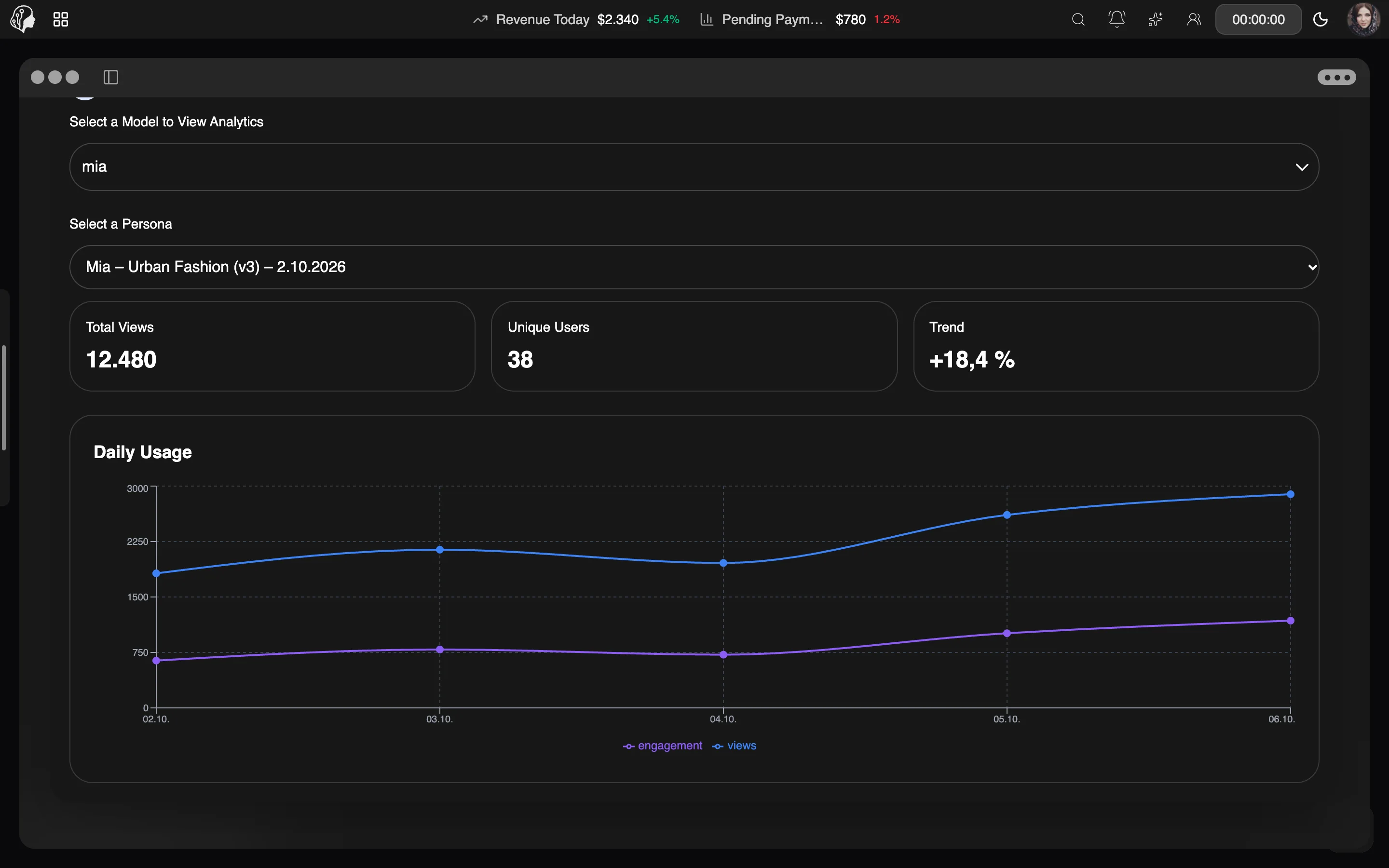Open the user contacts icon
The image size is (1389, 868).
click(x=1194, y=19)
